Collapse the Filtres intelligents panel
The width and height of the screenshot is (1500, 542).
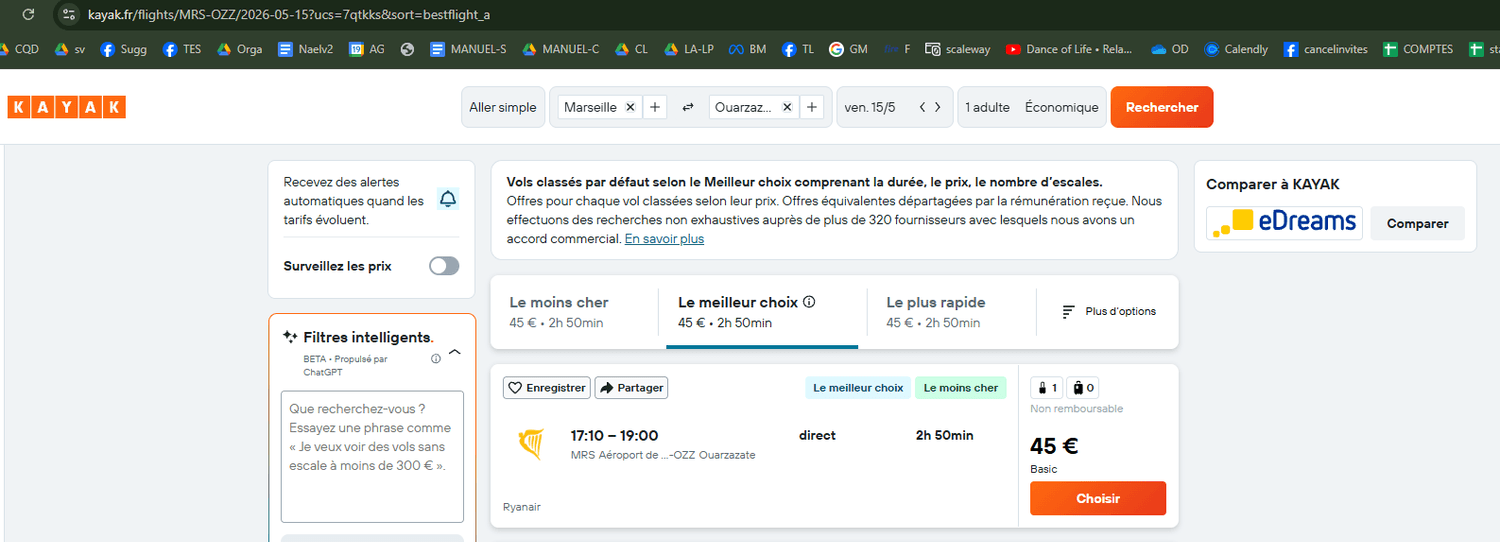tap(454, 352)
